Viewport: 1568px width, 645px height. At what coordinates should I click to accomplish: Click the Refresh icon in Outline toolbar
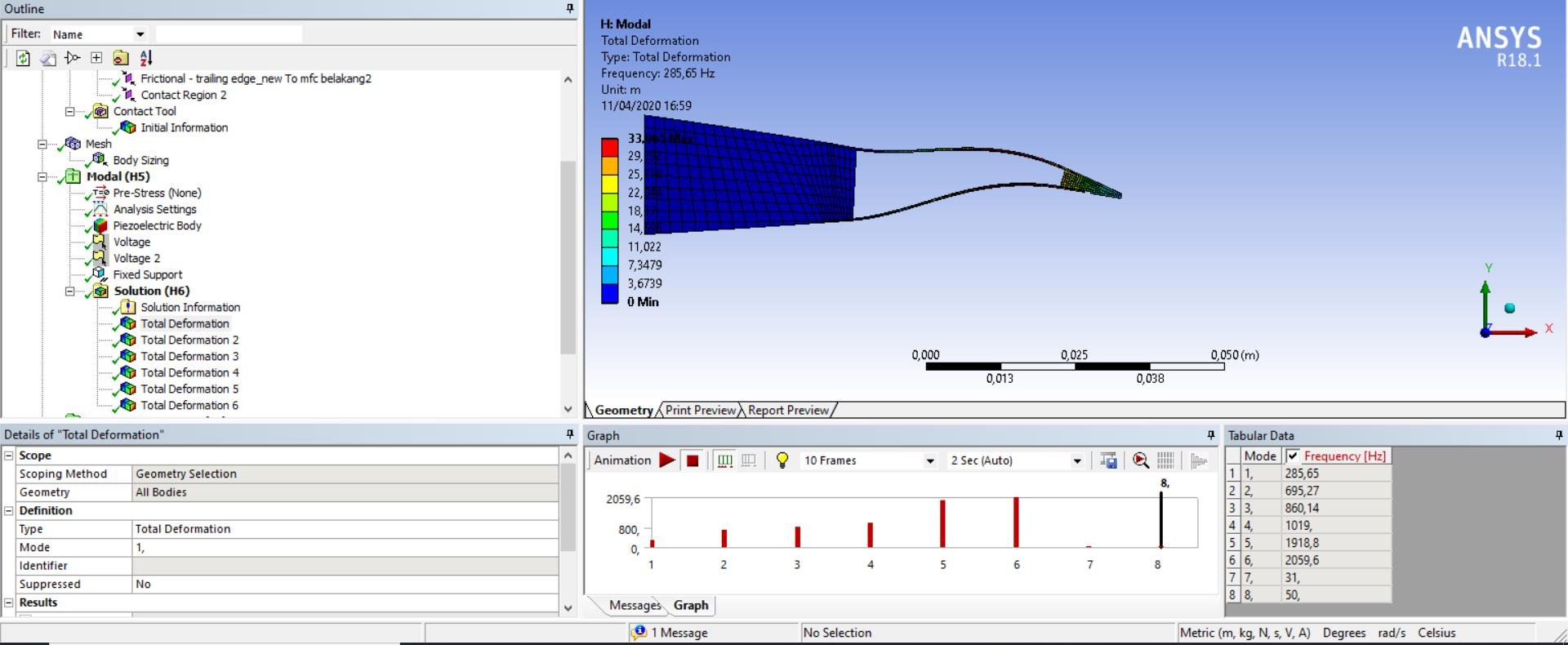click(23, 58)
